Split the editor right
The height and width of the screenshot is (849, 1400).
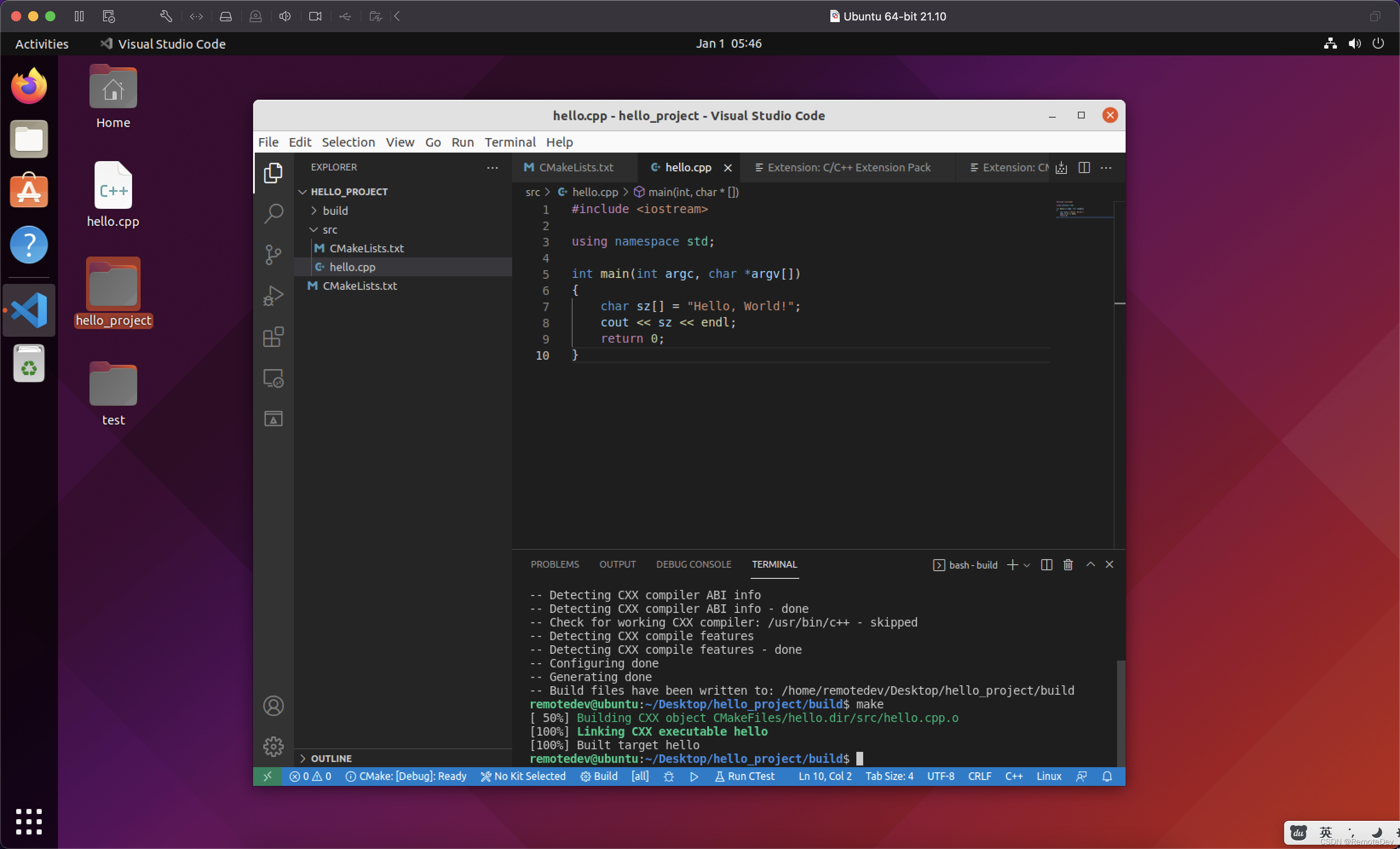pyautogui.click(x=1083, y=167)
